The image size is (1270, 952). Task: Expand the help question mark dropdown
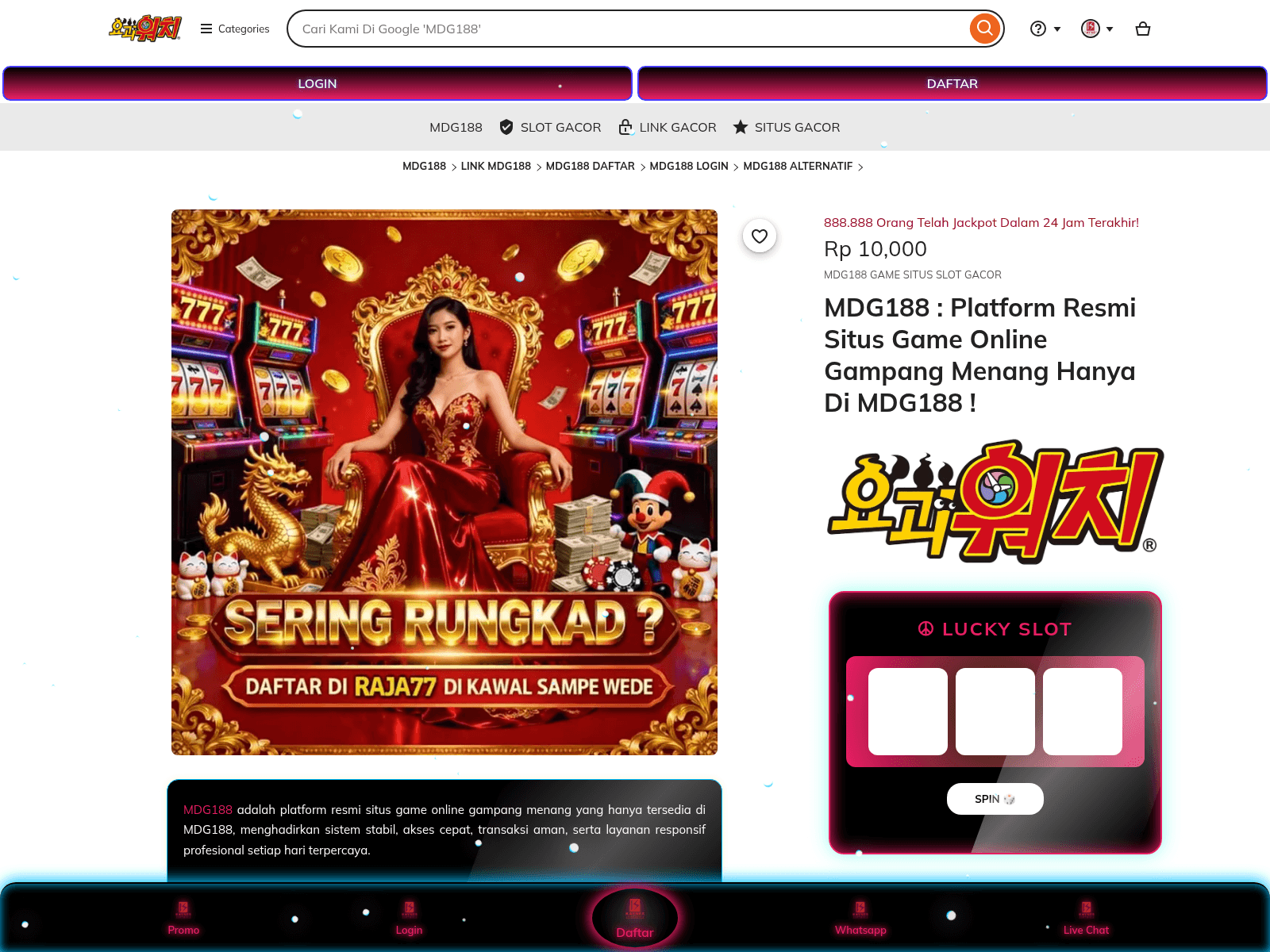1045,29
